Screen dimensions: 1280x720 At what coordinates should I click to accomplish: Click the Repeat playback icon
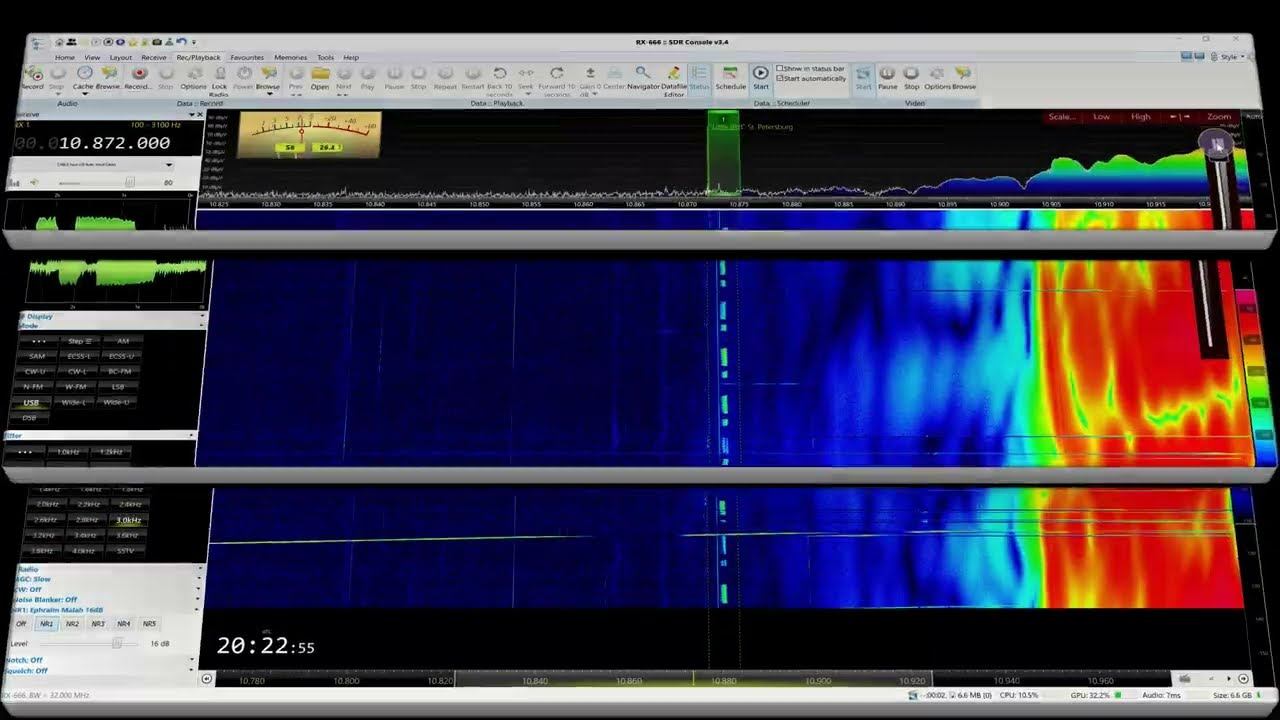click(445, 73)
